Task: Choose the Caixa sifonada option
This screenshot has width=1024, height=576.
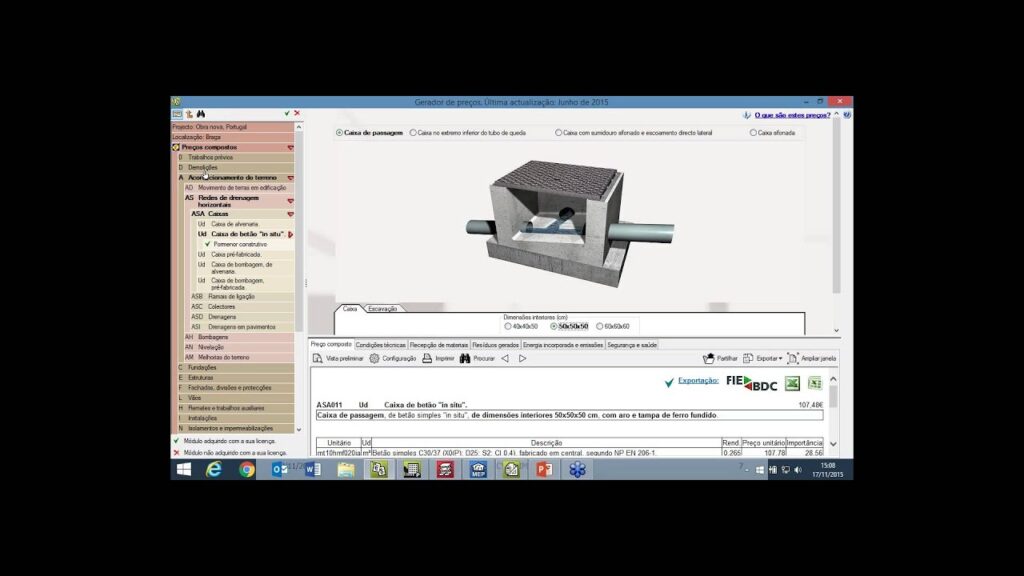Action: click(752, 132)
